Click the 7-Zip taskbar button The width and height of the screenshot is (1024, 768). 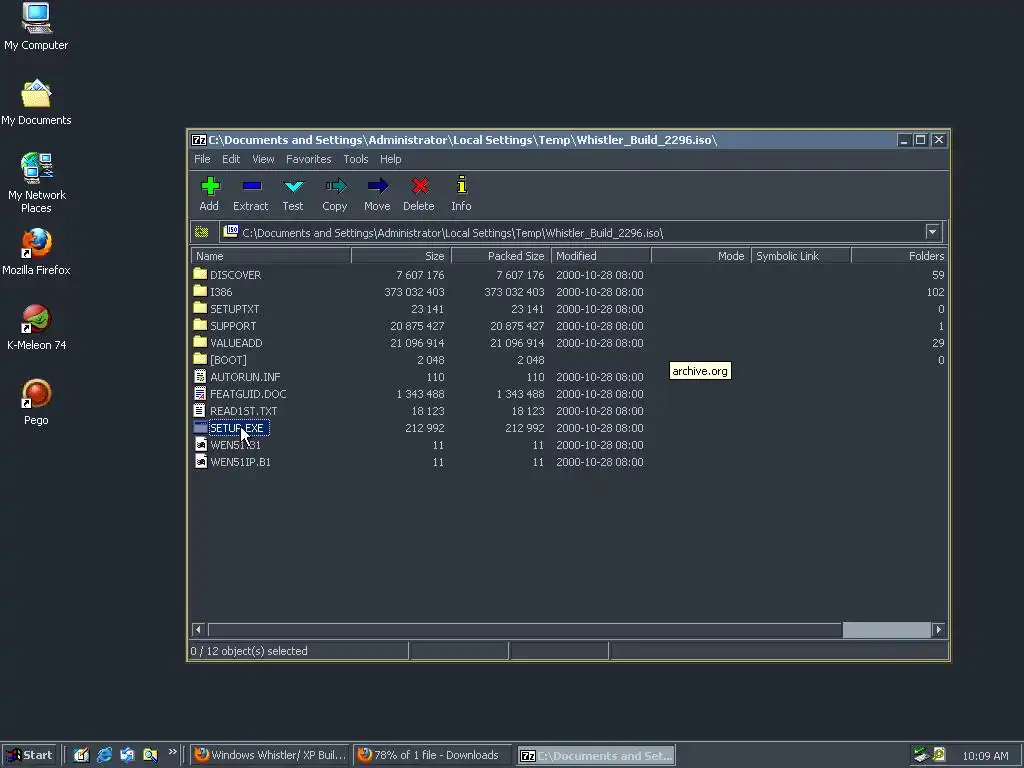[x=596, y=755]
